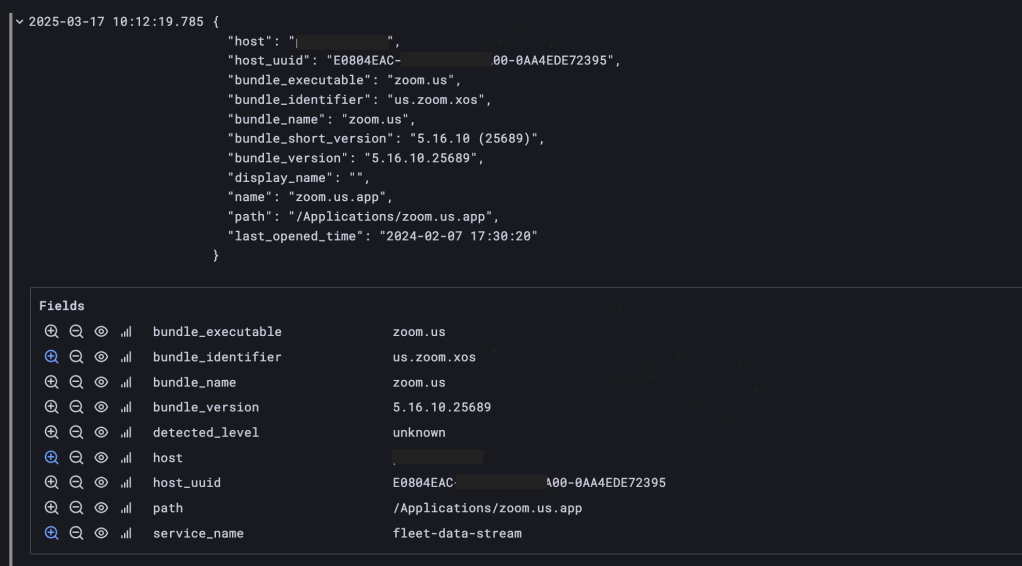Filter out path field value
The height and width of the screenshot is (566, 1022).
(x=76, y=508)
